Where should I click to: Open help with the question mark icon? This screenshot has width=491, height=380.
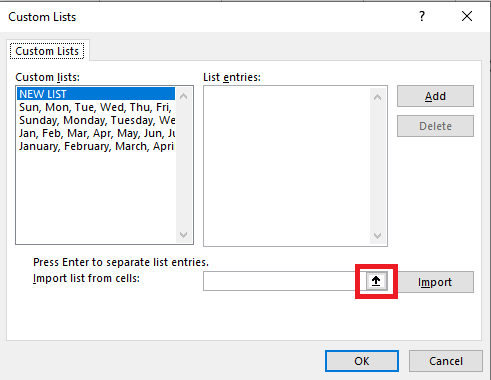point(422,16)
